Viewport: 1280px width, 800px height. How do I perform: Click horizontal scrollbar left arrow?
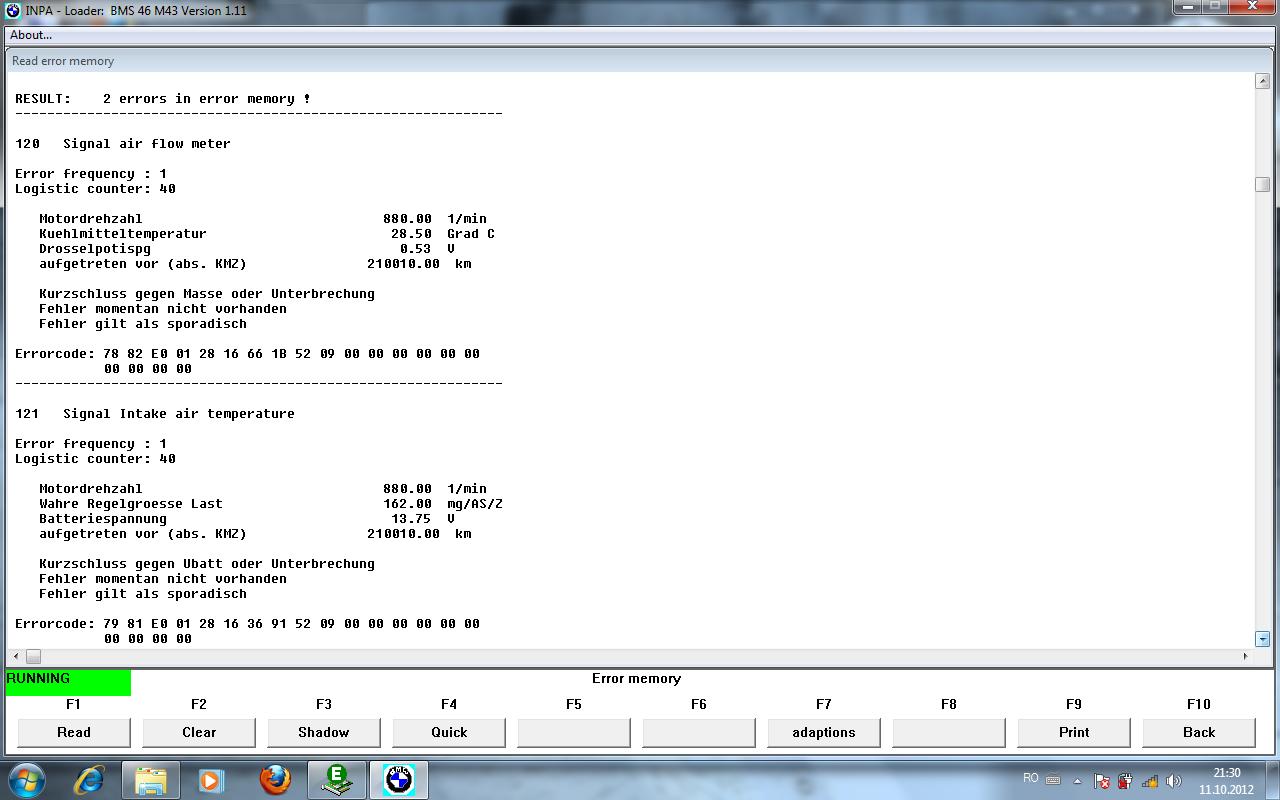point(15,656)
